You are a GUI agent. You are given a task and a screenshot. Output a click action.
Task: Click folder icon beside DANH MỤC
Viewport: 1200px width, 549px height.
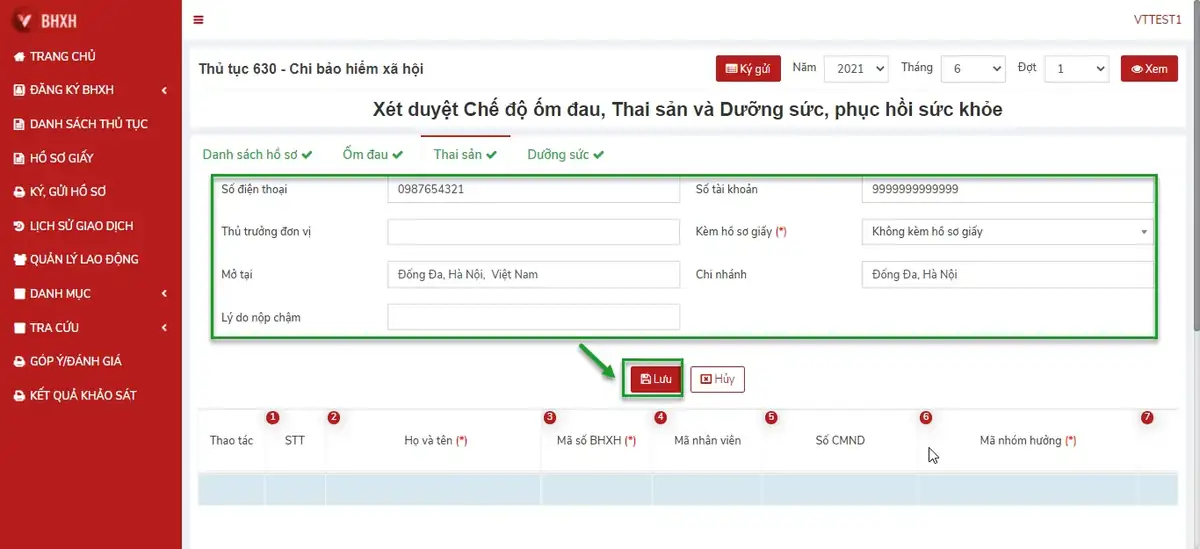coord(19,294)
